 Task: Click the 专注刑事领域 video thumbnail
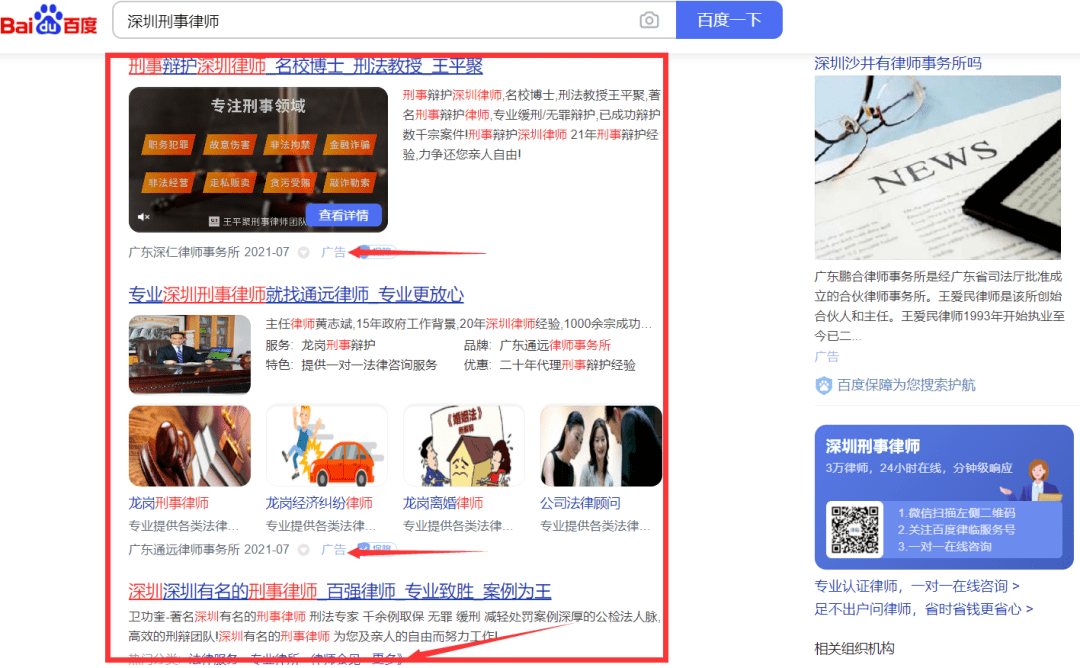coord(258,159)
